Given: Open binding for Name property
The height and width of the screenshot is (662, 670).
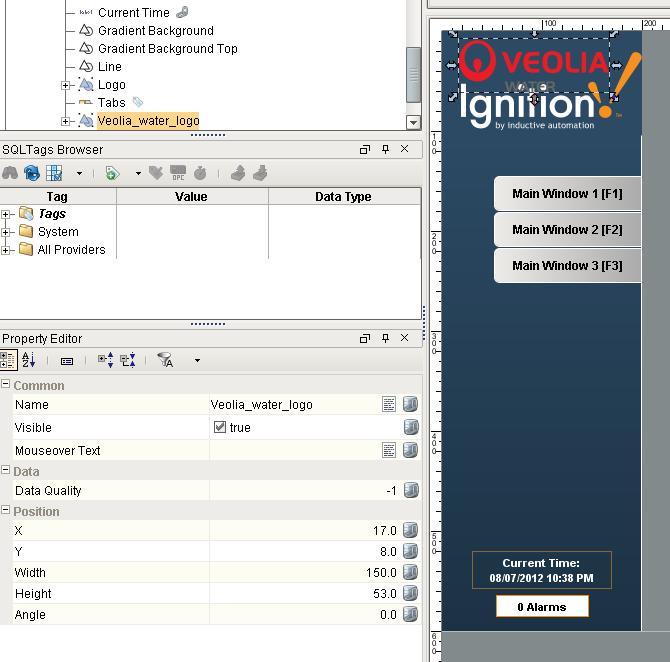Looking at the screenshot, I should tap(410, 404).
